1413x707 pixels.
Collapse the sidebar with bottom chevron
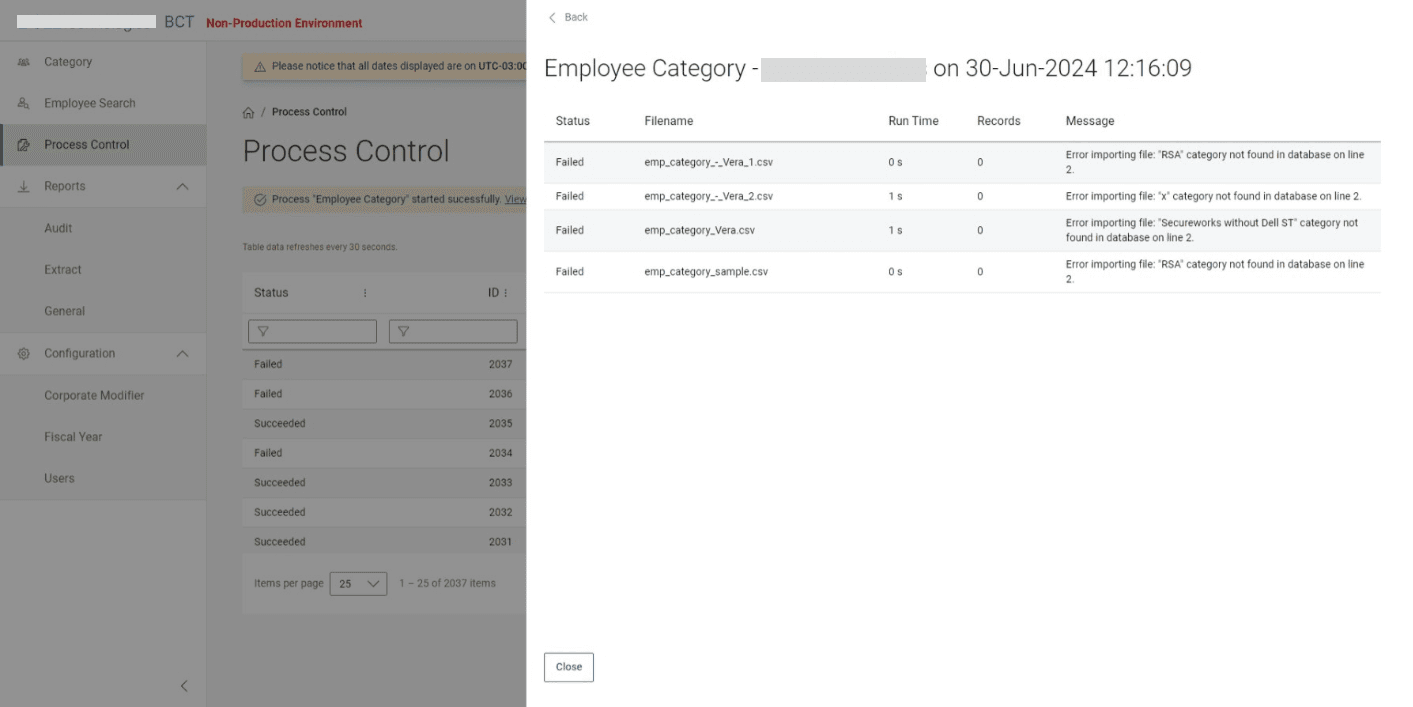[184, 686]
